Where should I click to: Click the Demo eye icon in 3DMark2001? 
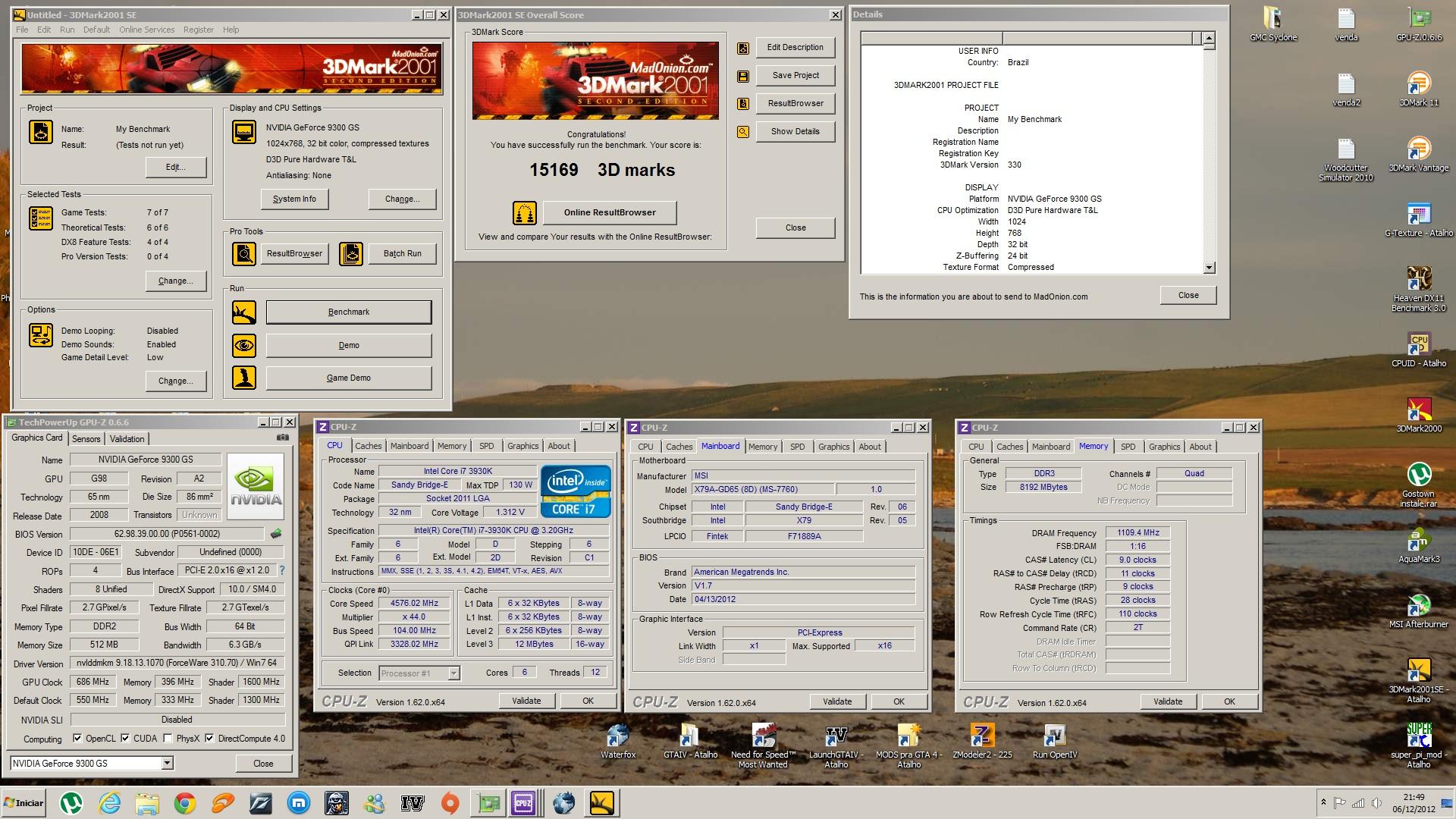pos(244,346)
